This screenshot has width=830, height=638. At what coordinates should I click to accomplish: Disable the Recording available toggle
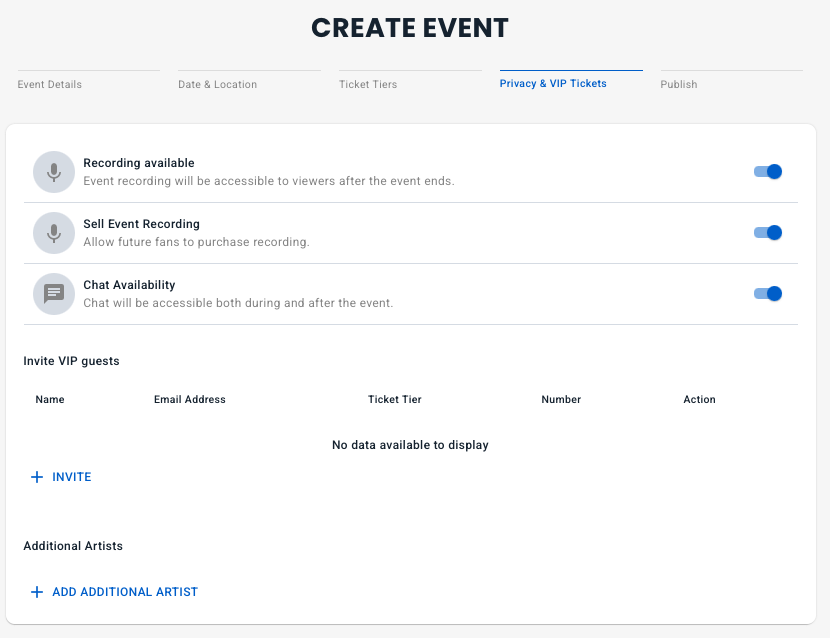[767, 172]
